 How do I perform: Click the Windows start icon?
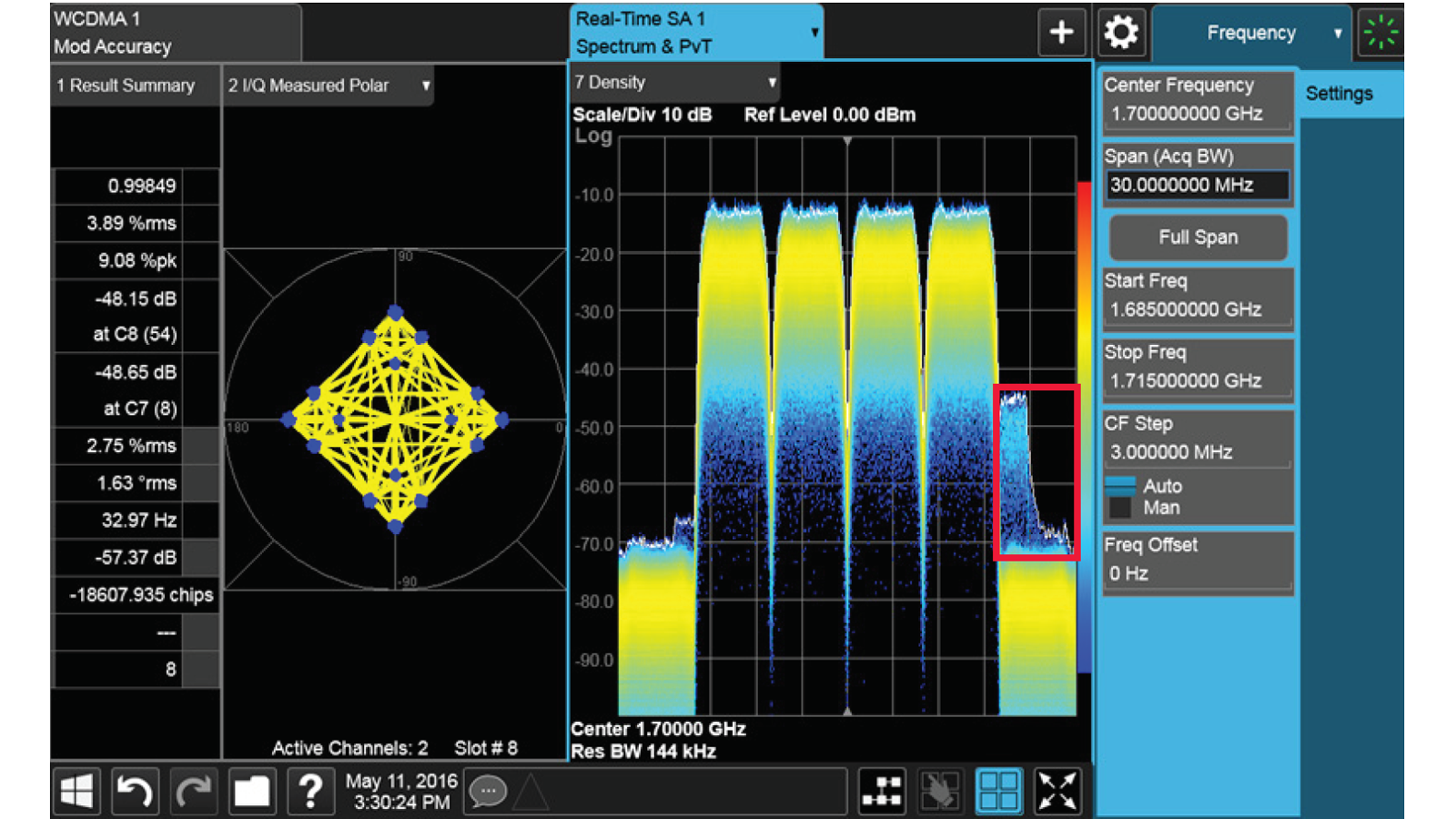point(76,791)
